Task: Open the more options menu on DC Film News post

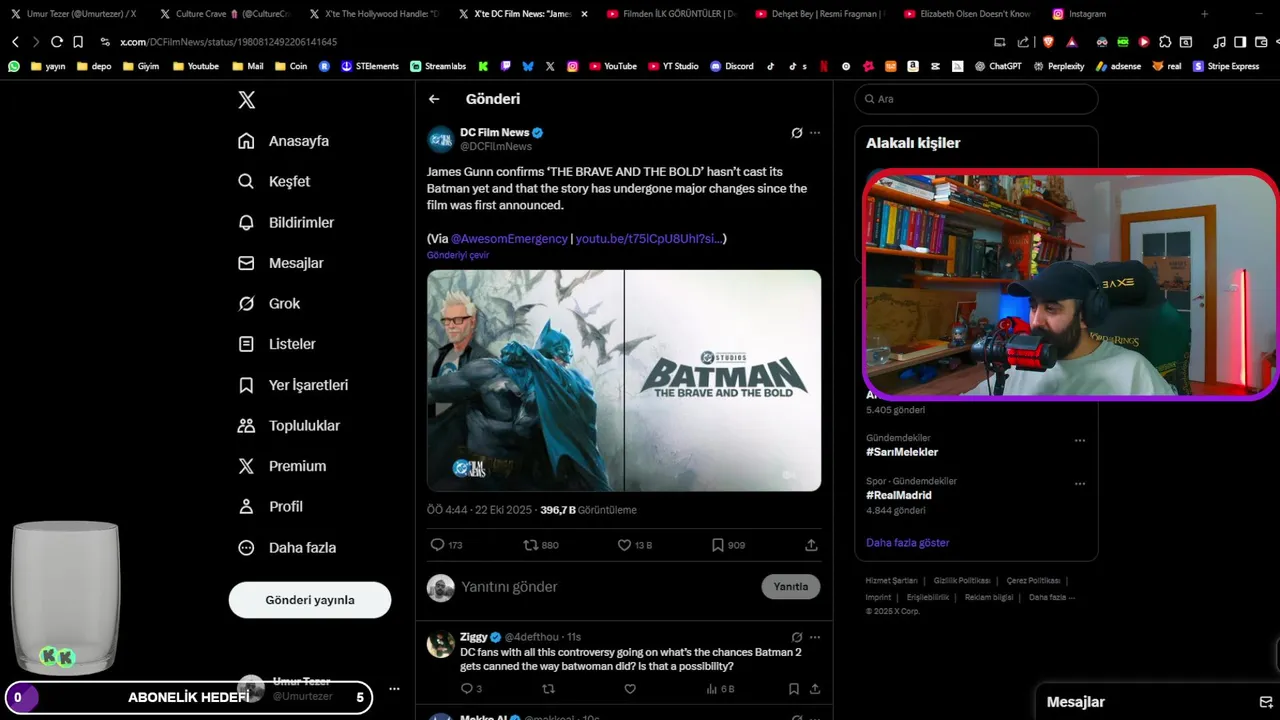Action: coord(815,132)
